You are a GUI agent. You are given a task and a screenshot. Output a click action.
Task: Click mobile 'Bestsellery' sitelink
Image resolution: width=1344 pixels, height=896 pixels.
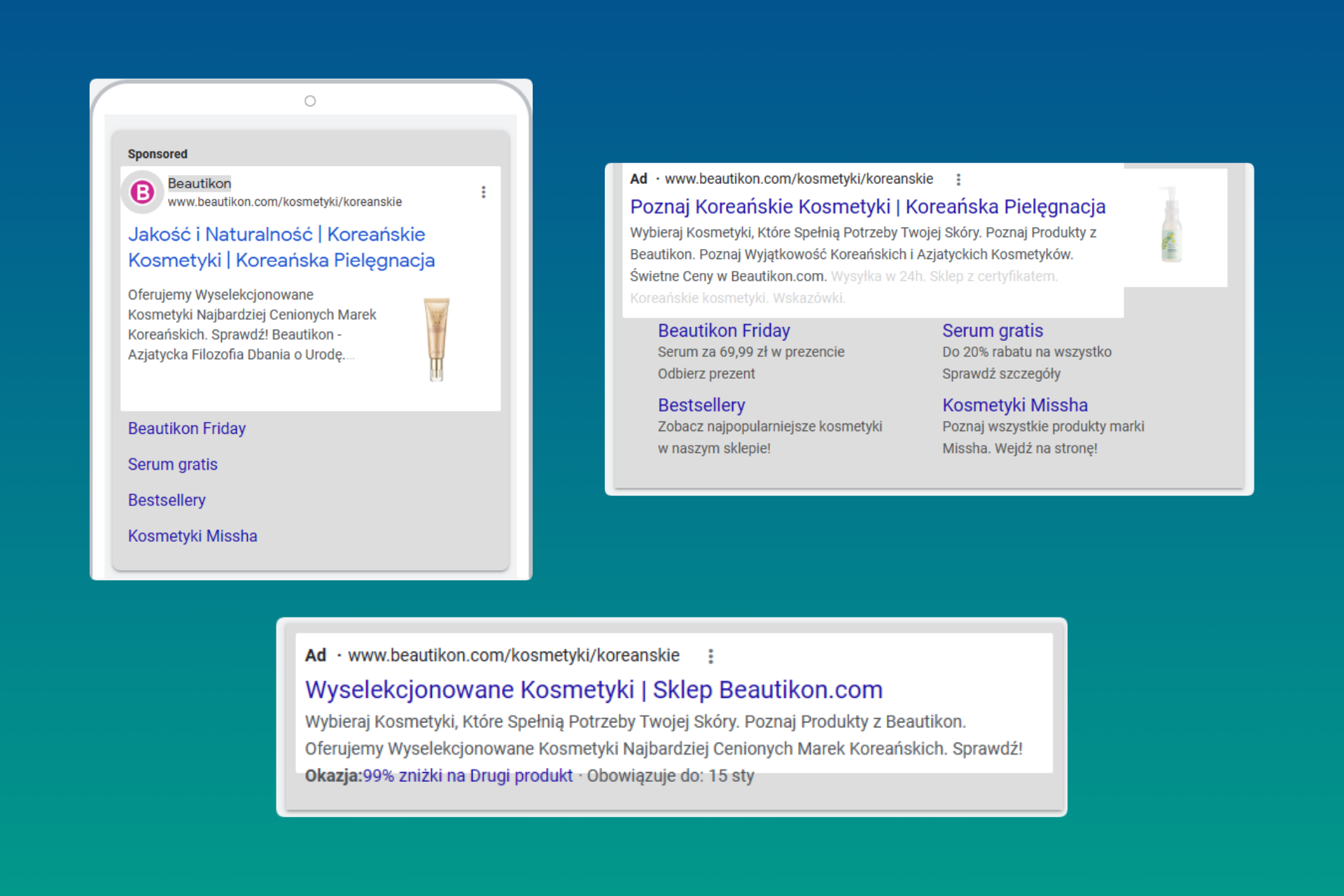[x=167, y=500]
